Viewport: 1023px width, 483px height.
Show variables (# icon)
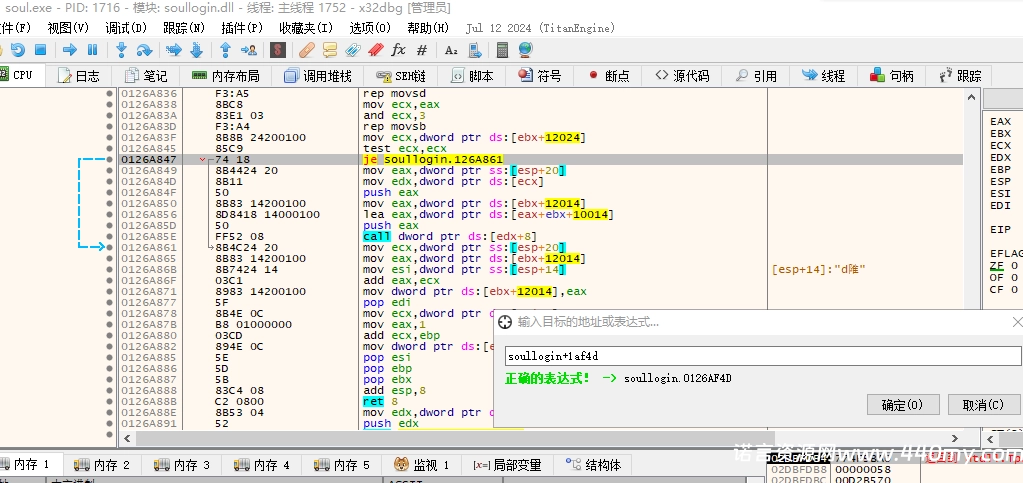tap(421, 50)
